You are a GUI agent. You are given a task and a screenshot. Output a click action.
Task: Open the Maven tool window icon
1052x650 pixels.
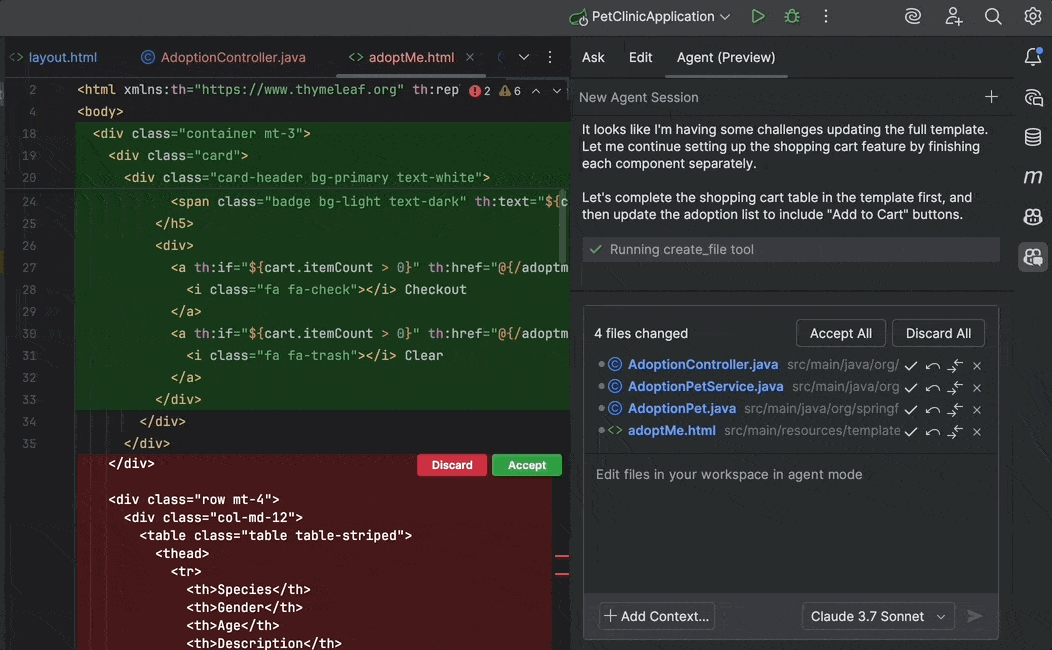point(1033,176)
